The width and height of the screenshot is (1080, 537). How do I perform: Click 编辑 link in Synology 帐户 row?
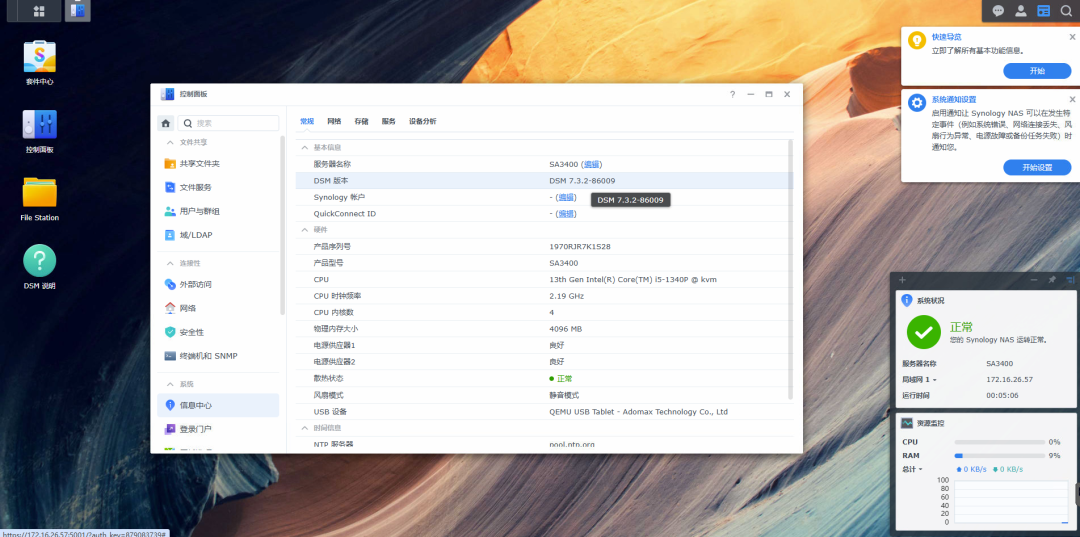(566, 197)
